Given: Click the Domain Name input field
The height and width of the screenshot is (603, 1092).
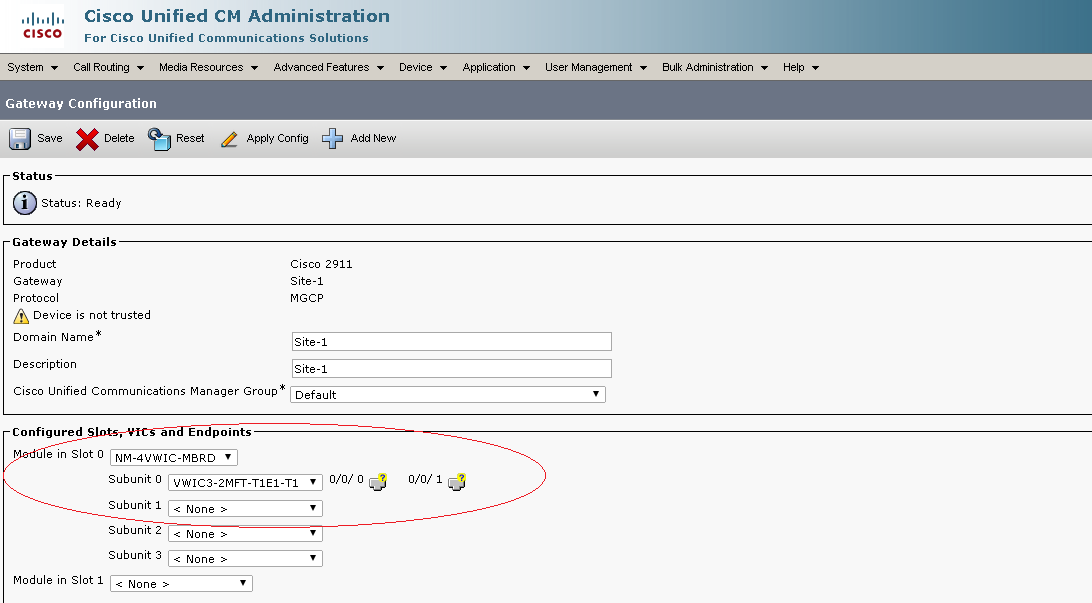Looking at the screenshot, I should pos(451,342).
